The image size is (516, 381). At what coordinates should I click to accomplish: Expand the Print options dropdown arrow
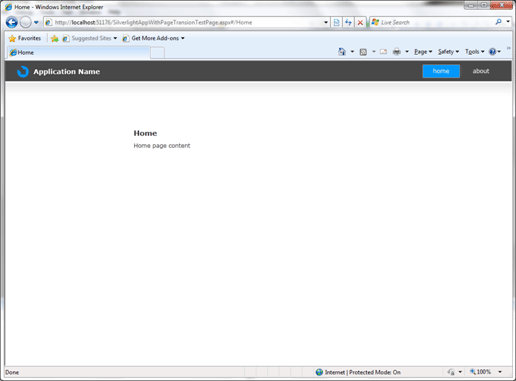407,52
